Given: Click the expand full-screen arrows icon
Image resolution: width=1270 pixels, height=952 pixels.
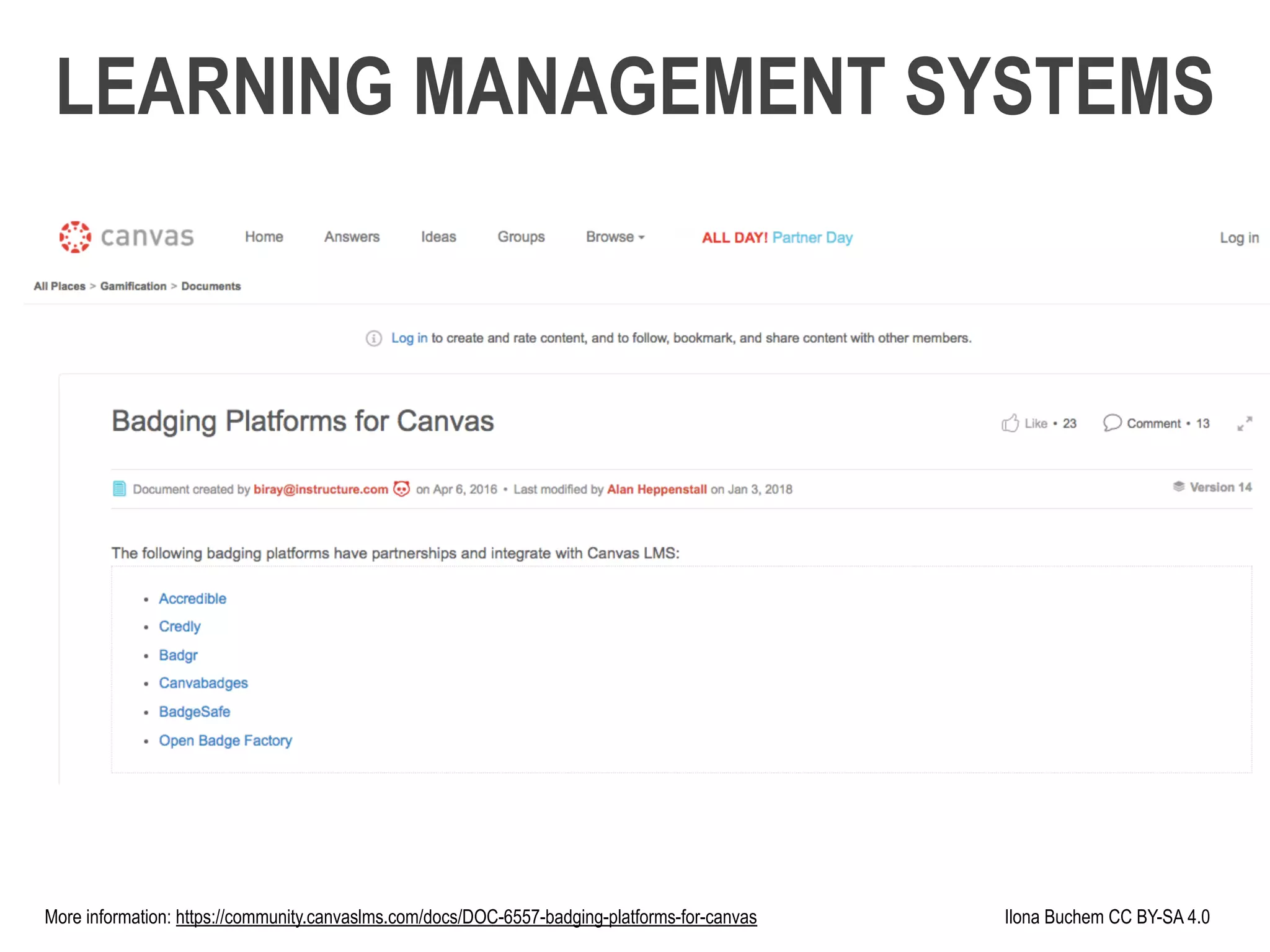Looking at the screenshot, I should pyautogui.click(x=1245, y=423).
